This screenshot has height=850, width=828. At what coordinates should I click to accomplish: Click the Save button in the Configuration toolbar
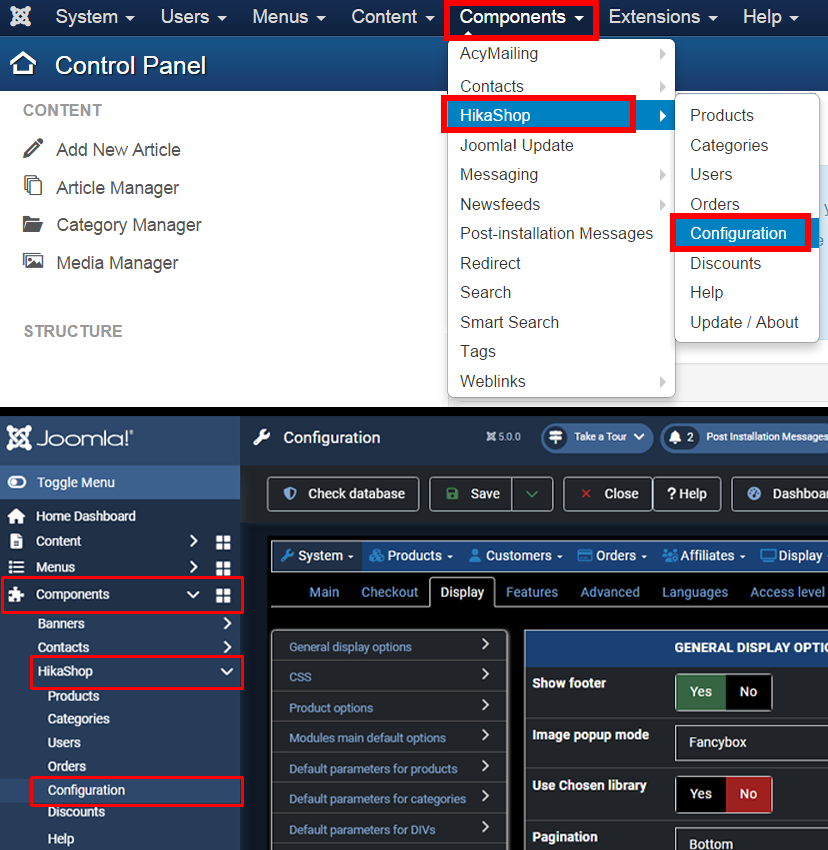click(471, 494)
